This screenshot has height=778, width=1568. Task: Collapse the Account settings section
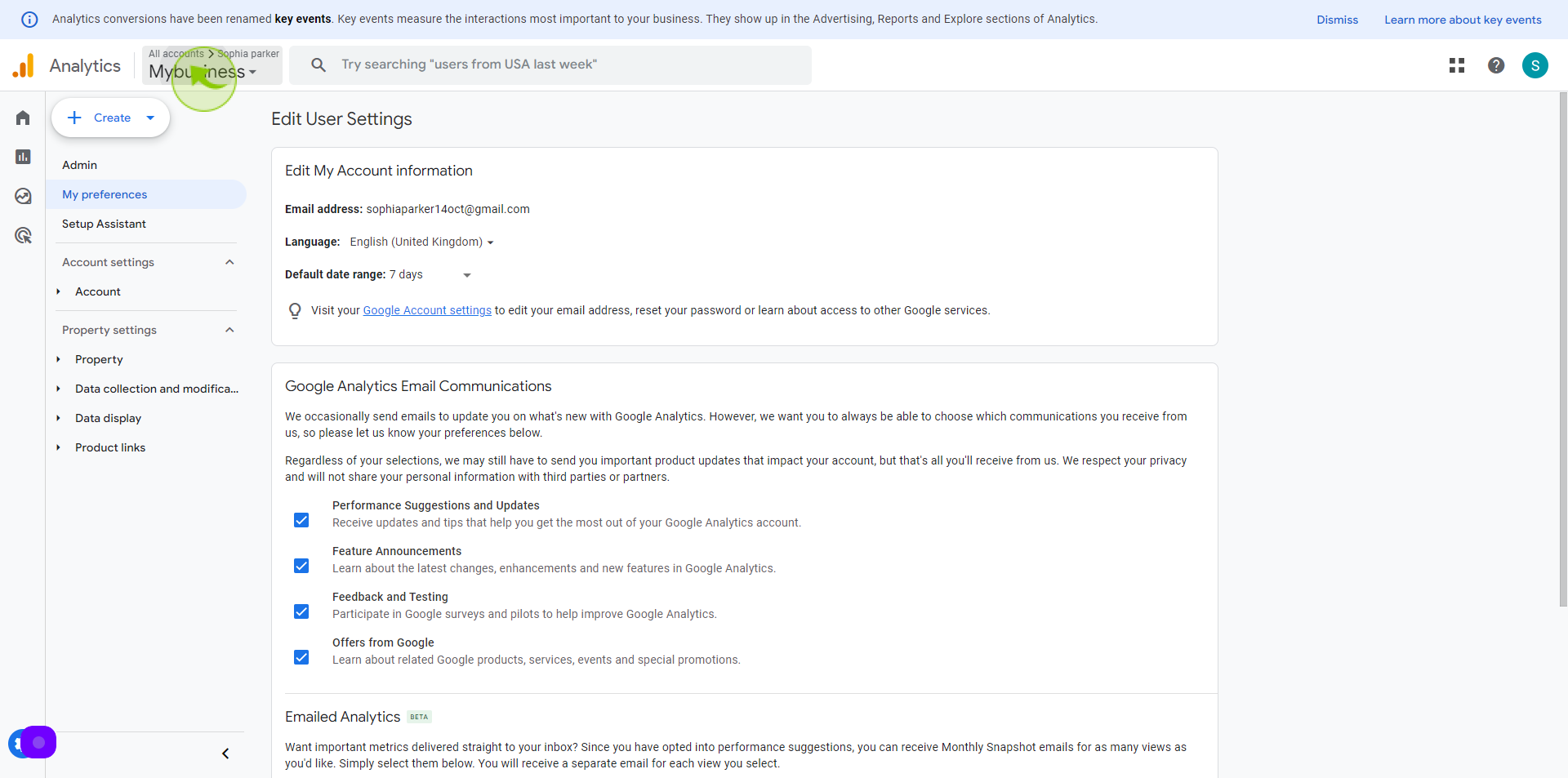click(x=229, y=262)
